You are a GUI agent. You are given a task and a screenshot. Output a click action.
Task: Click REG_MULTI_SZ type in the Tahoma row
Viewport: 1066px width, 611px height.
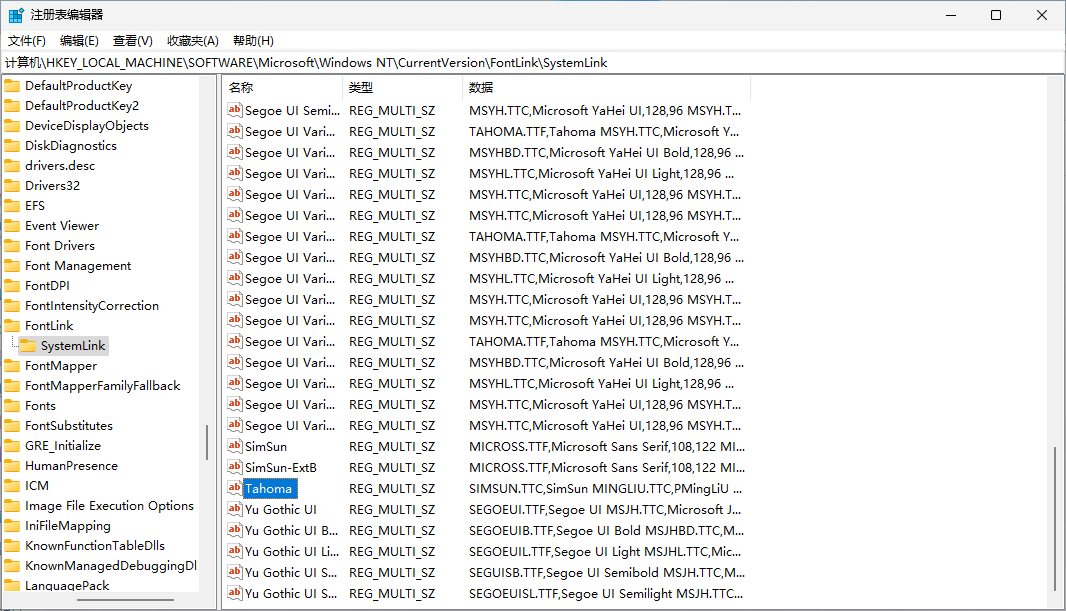coord(392,489)
